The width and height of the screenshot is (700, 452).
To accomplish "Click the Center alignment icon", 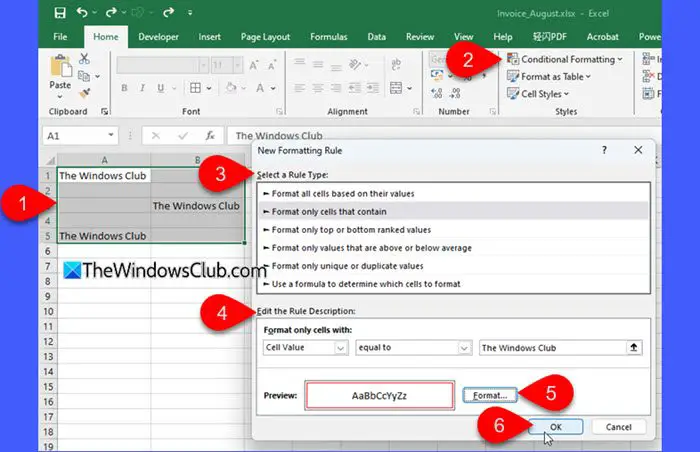I will pyautogui.click(x=318, y=88).
